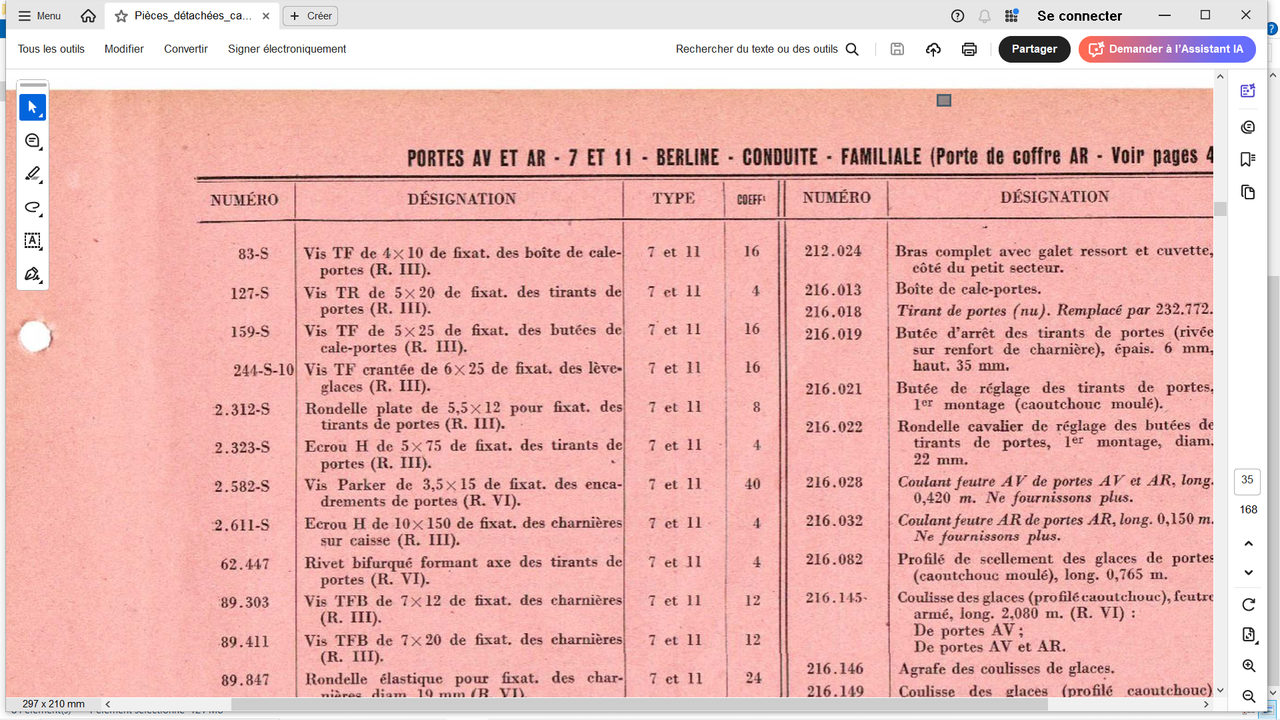The height and width of the screenshot is (720, 1280).
Task: Open the Comments side panel
Action: click(1248, 127)
